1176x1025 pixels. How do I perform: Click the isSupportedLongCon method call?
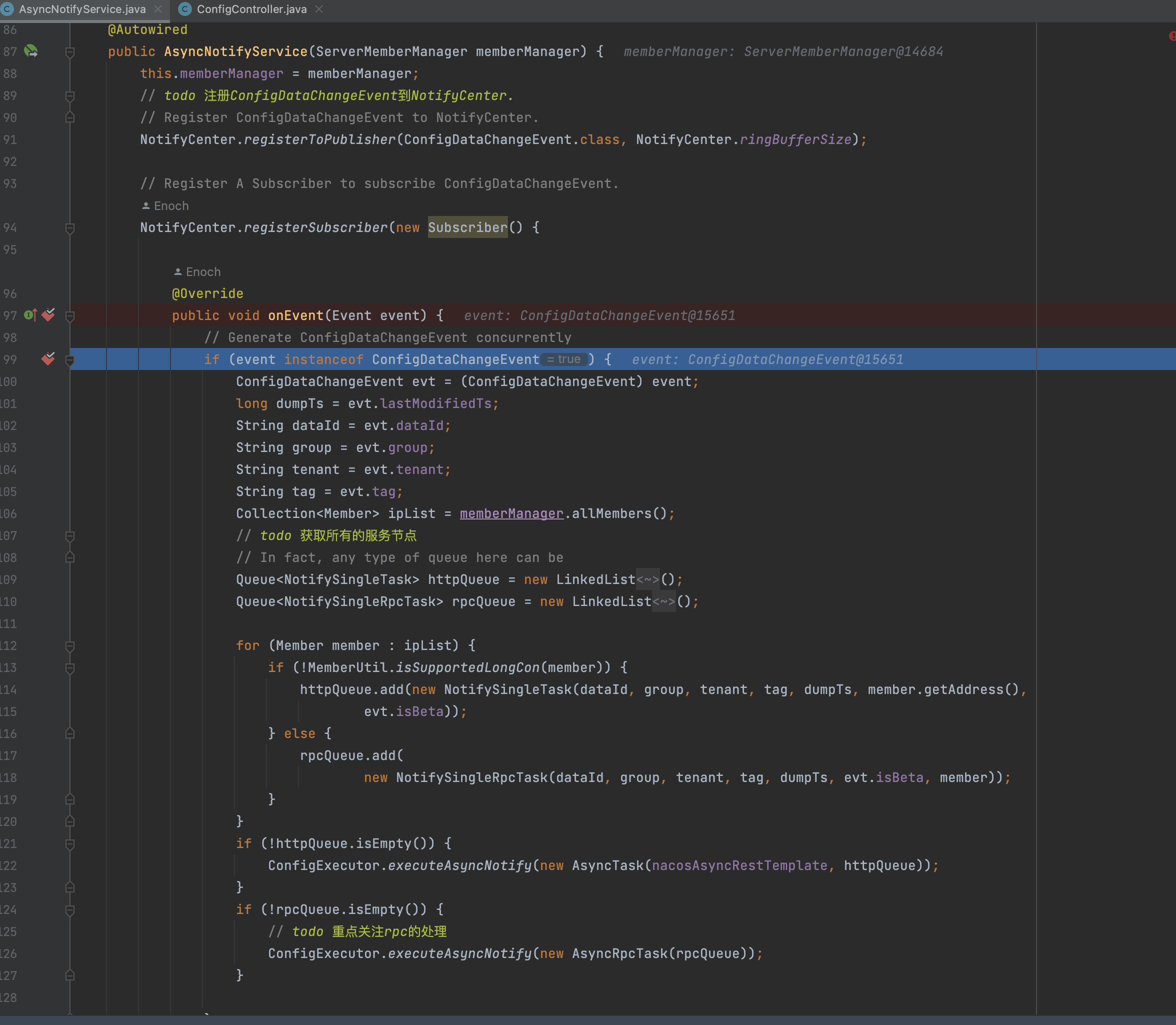pyautogui.click(x=467, y=667)
